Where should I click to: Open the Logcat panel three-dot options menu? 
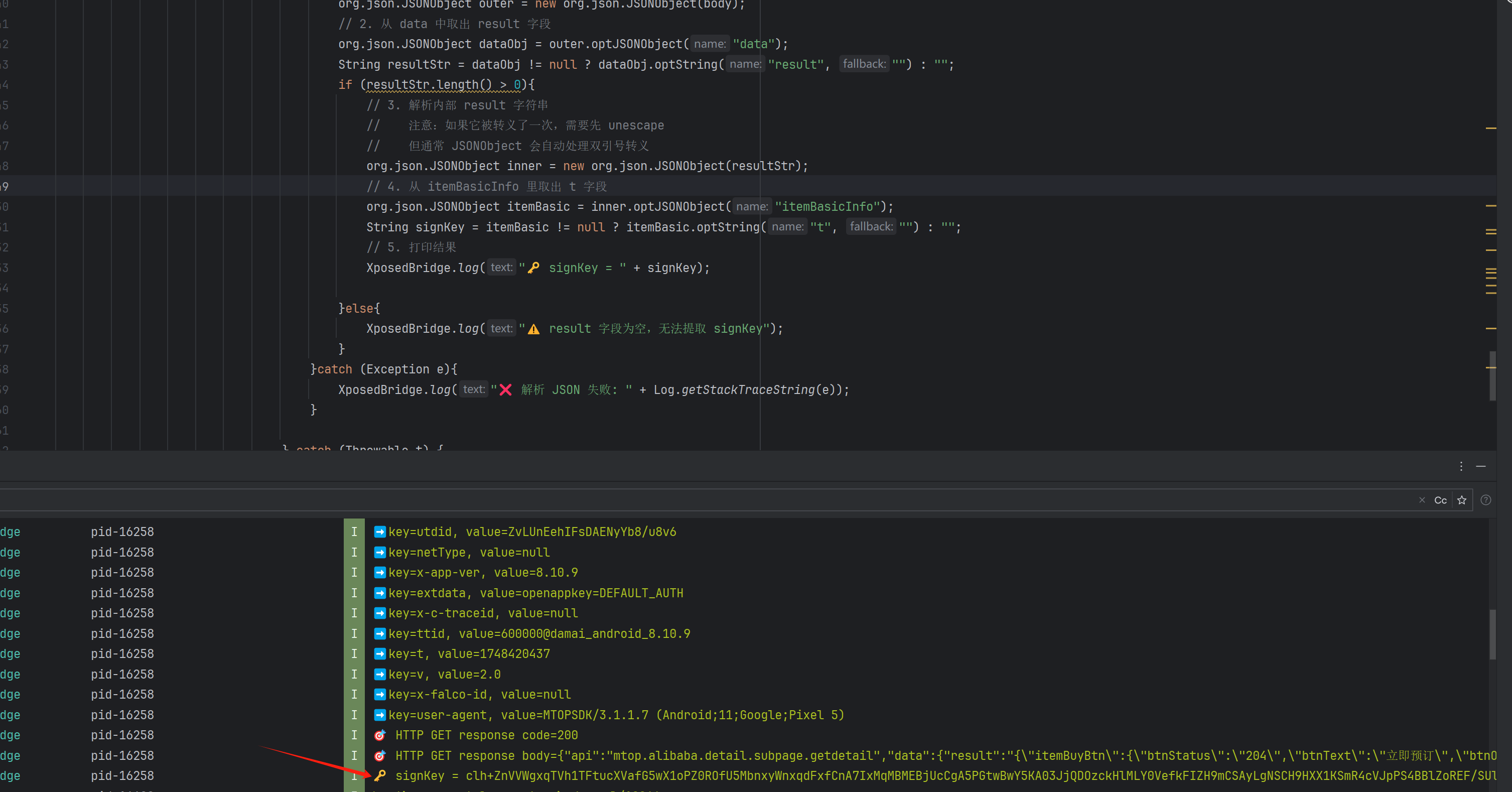pos(1461,466)
